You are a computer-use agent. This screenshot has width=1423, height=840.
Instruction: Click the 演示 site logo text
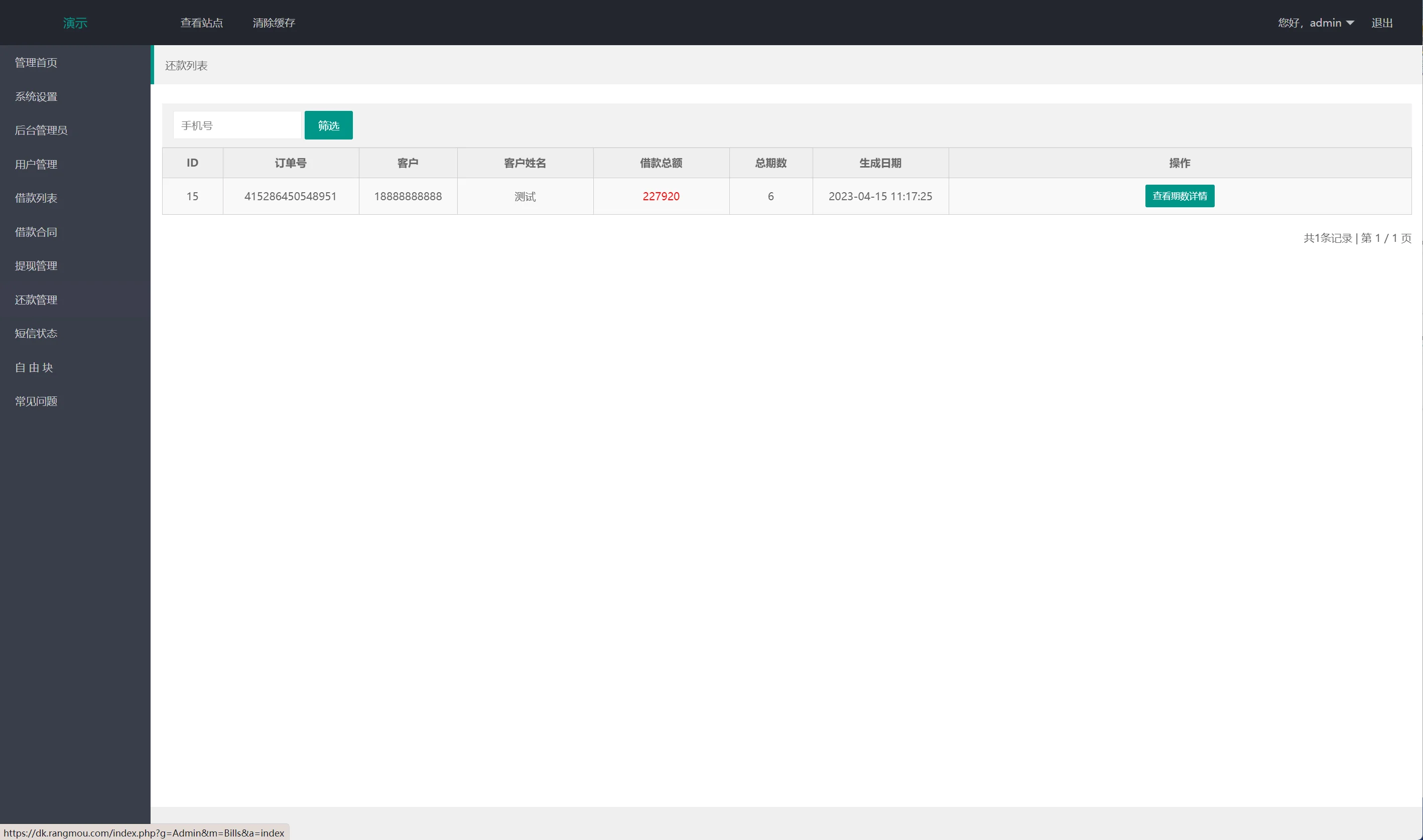75,23
